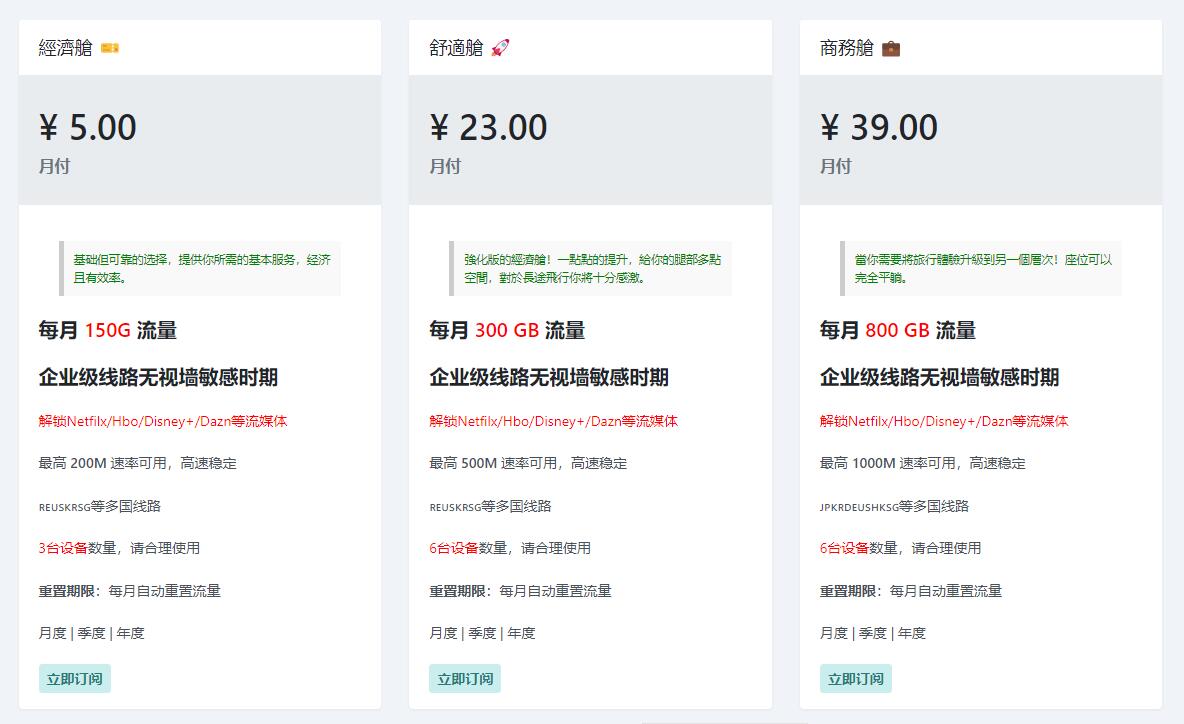Click the 3台设备 device limit text
The height and width of the screenshot is (724, 1184).
click(63, 548)
